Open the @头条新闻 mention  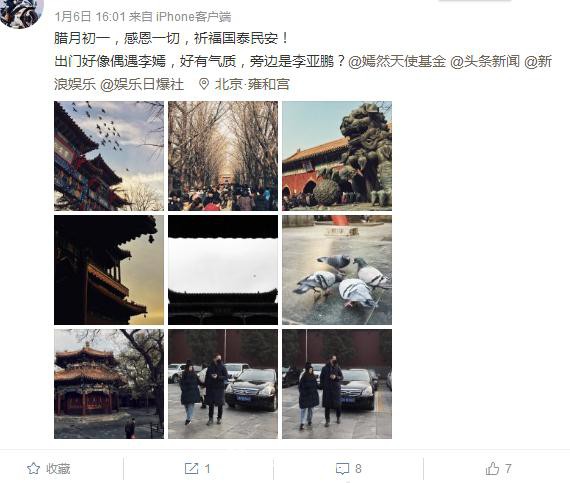pyautogui.click(x=485, y=61)
